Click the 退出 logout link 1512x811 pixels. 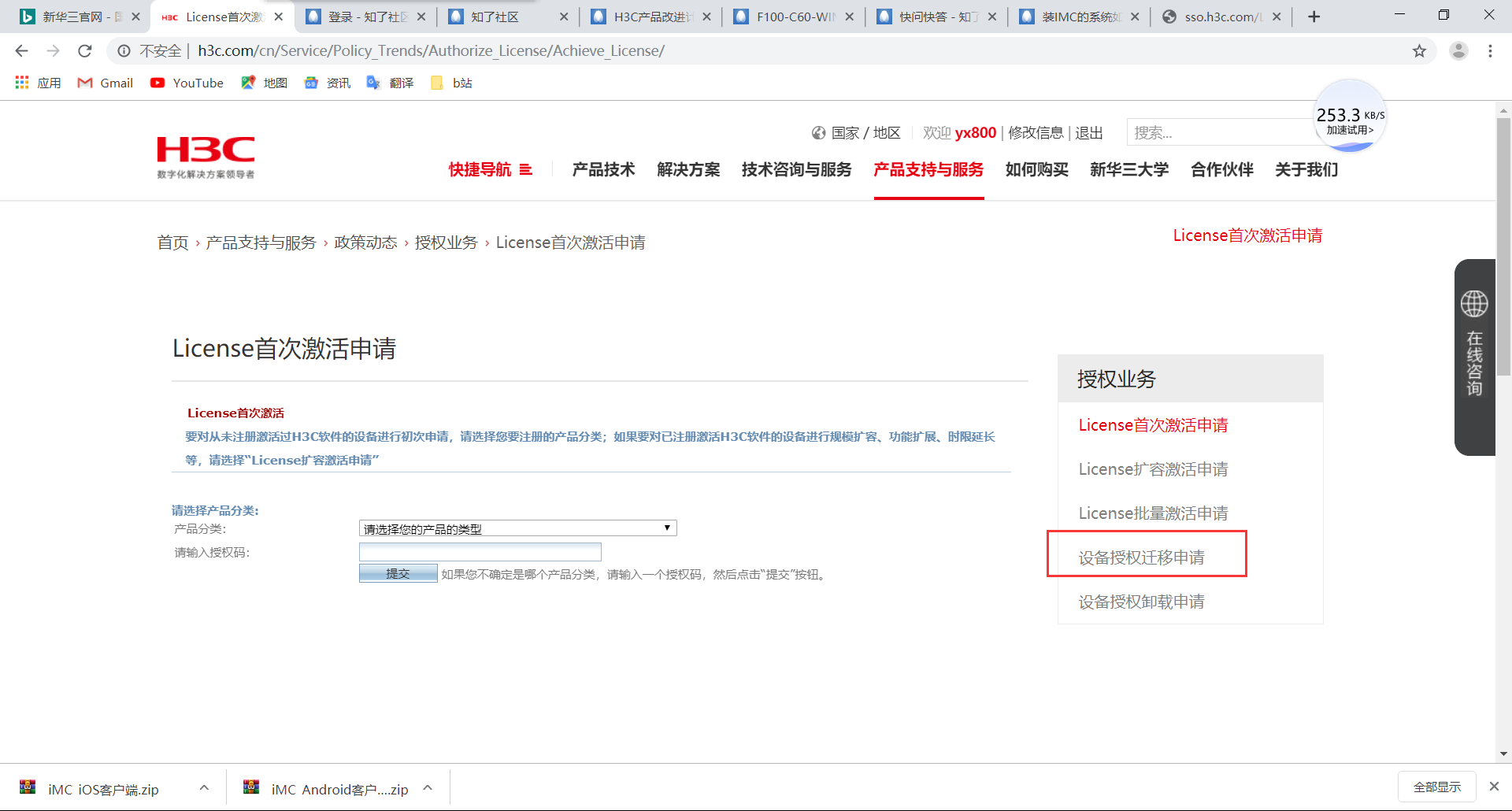[1089, 133]
